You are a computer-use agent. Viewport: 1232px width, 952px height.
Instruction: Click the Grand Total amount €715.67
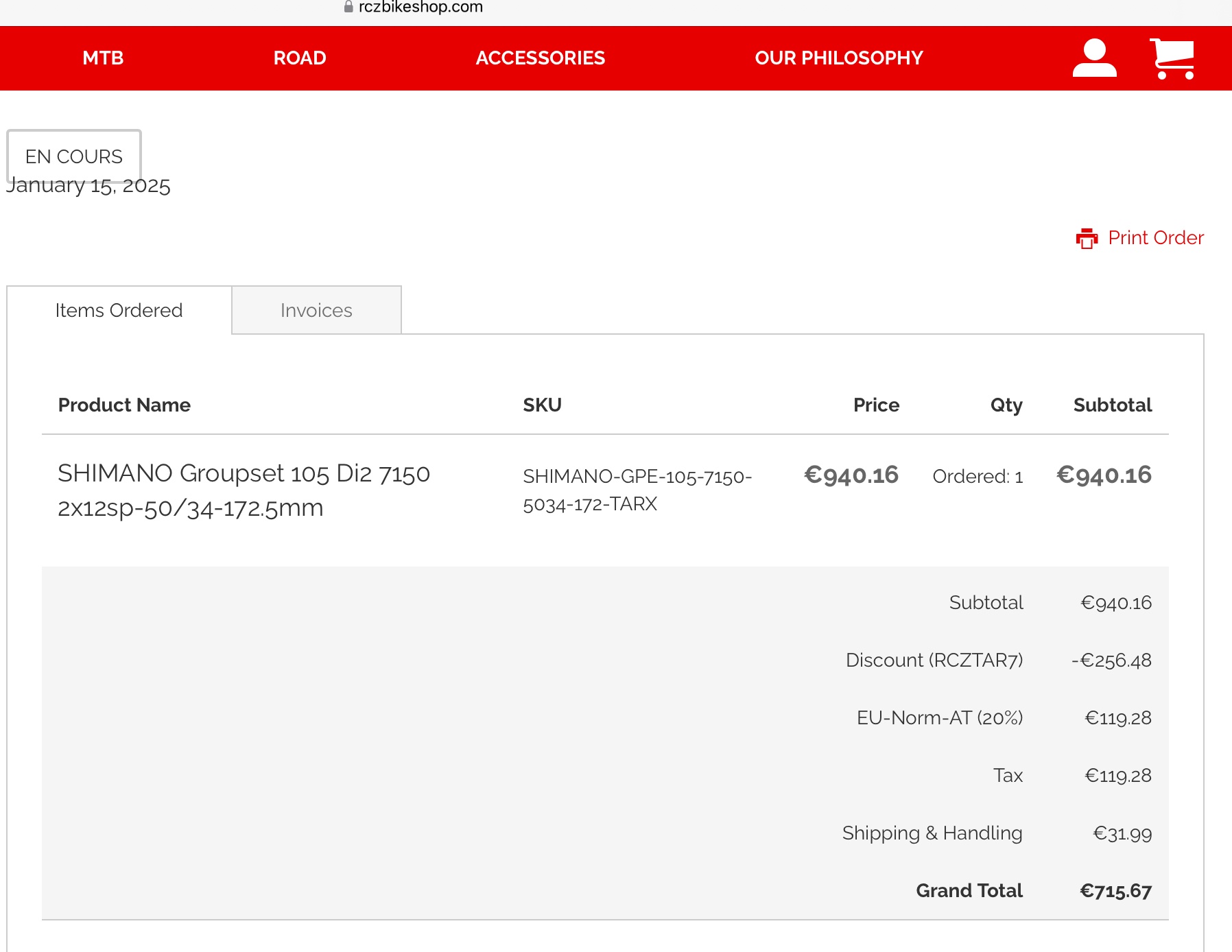coord(1115,891)
